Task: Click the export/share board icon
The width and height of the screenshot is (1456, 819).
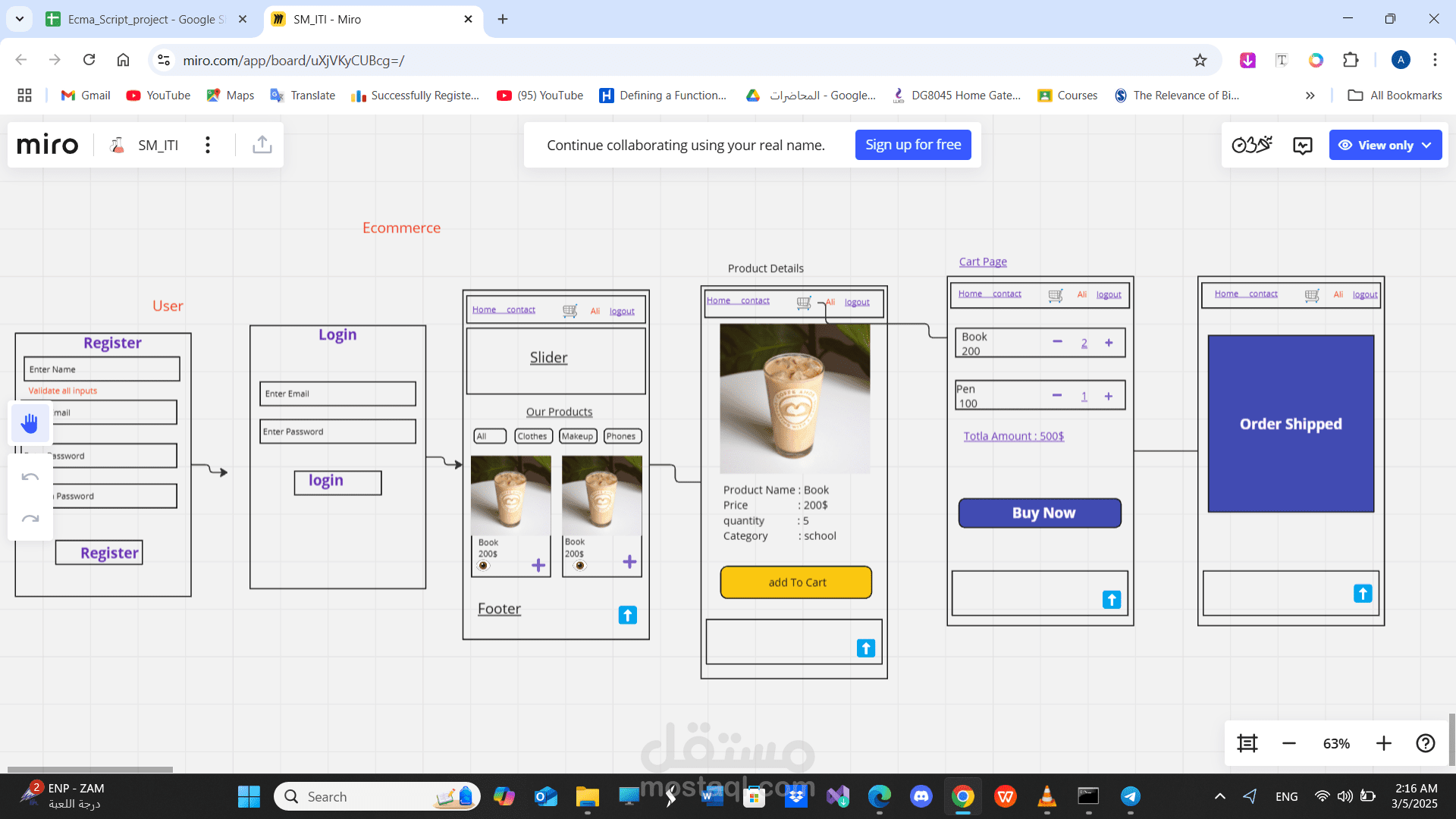Action: click(x=262, y=144)
